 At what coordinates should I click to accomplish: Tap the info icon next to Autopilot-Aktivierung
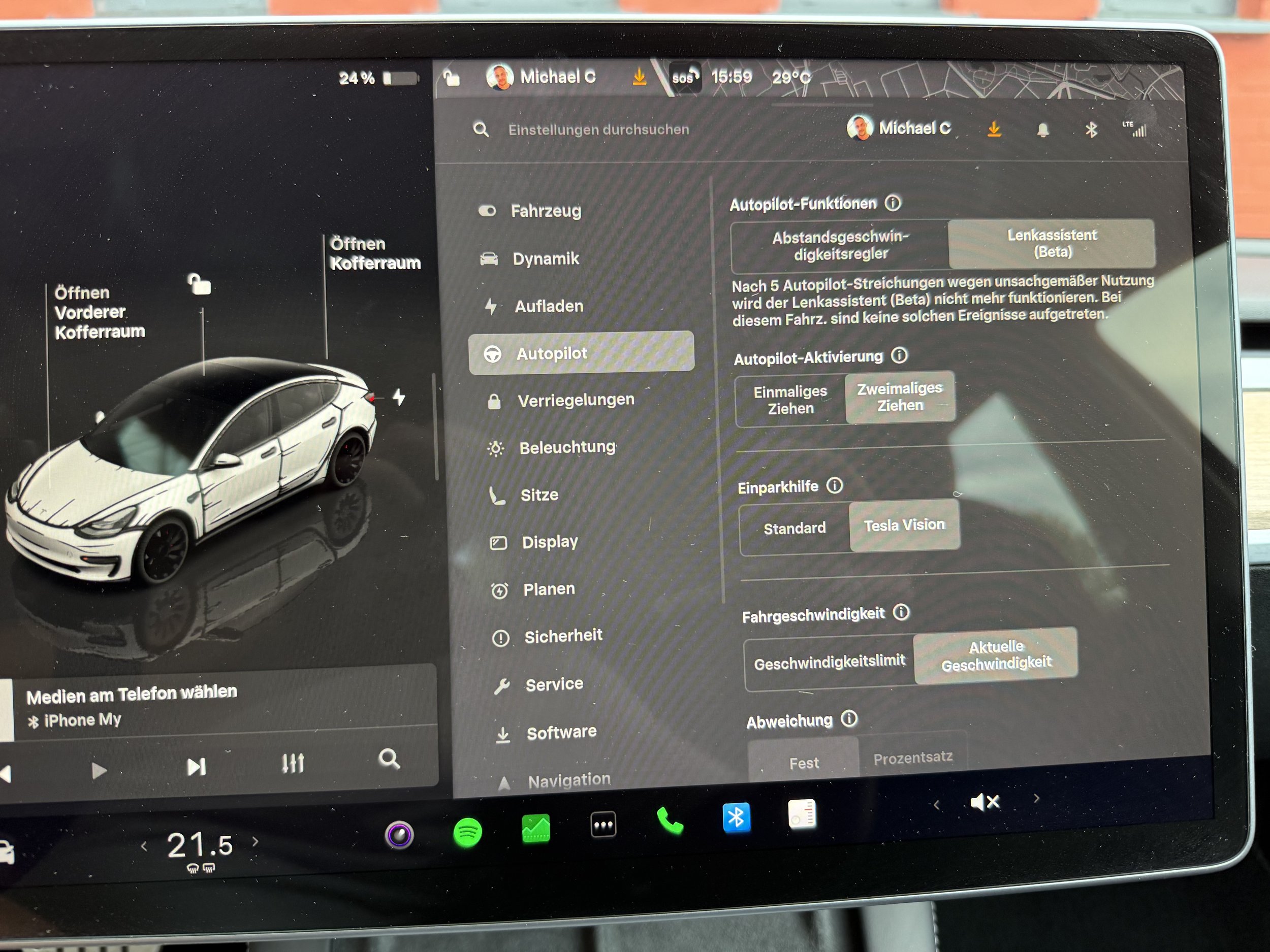click(899, 355)
